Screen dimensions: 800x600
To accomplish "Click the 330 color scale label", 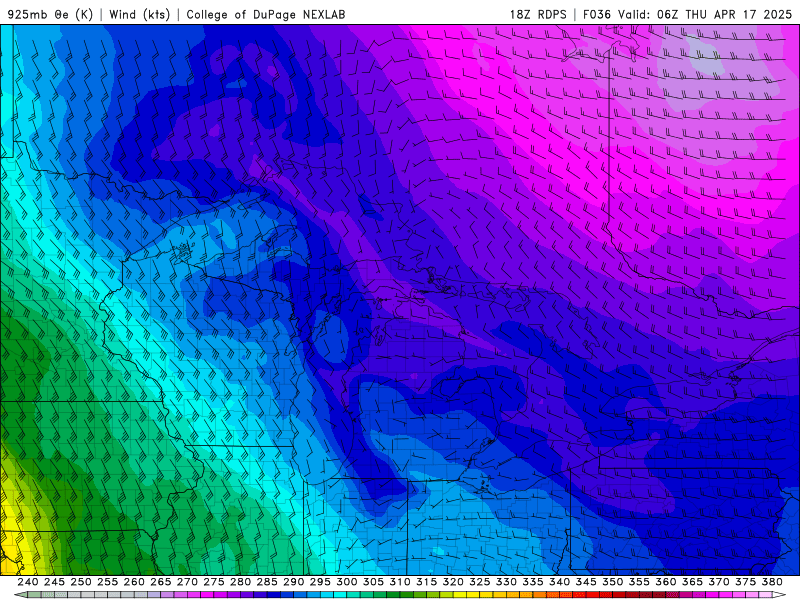I will (506, 582).
